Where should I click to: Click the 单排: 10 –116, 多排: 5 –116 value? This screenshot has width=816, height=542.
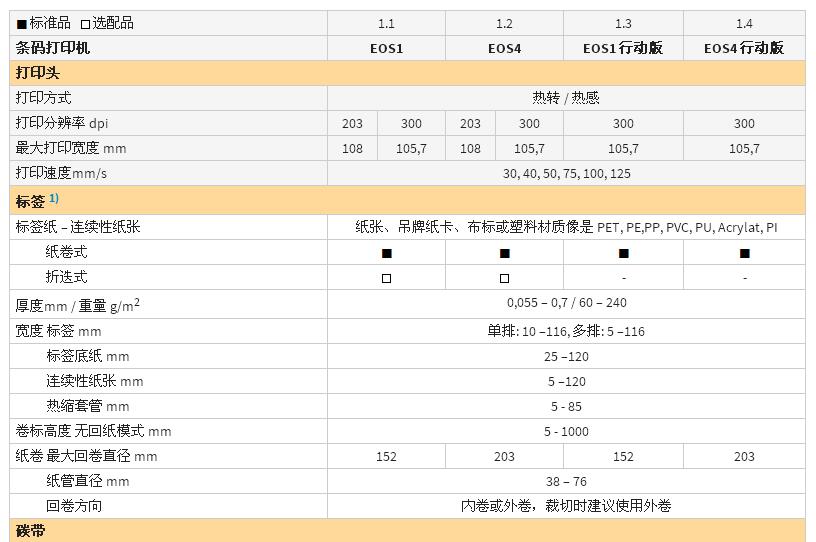[566, 331]
